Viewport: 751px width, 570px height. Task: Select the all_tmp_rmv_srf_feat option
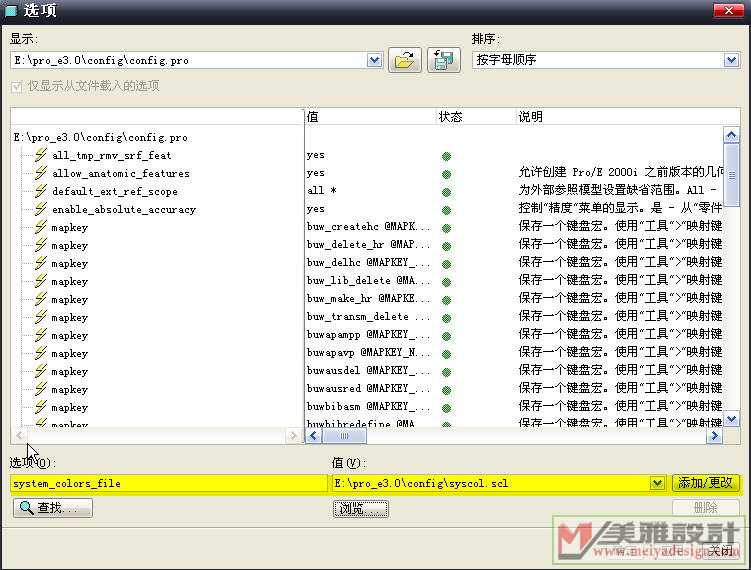point(112,155)
